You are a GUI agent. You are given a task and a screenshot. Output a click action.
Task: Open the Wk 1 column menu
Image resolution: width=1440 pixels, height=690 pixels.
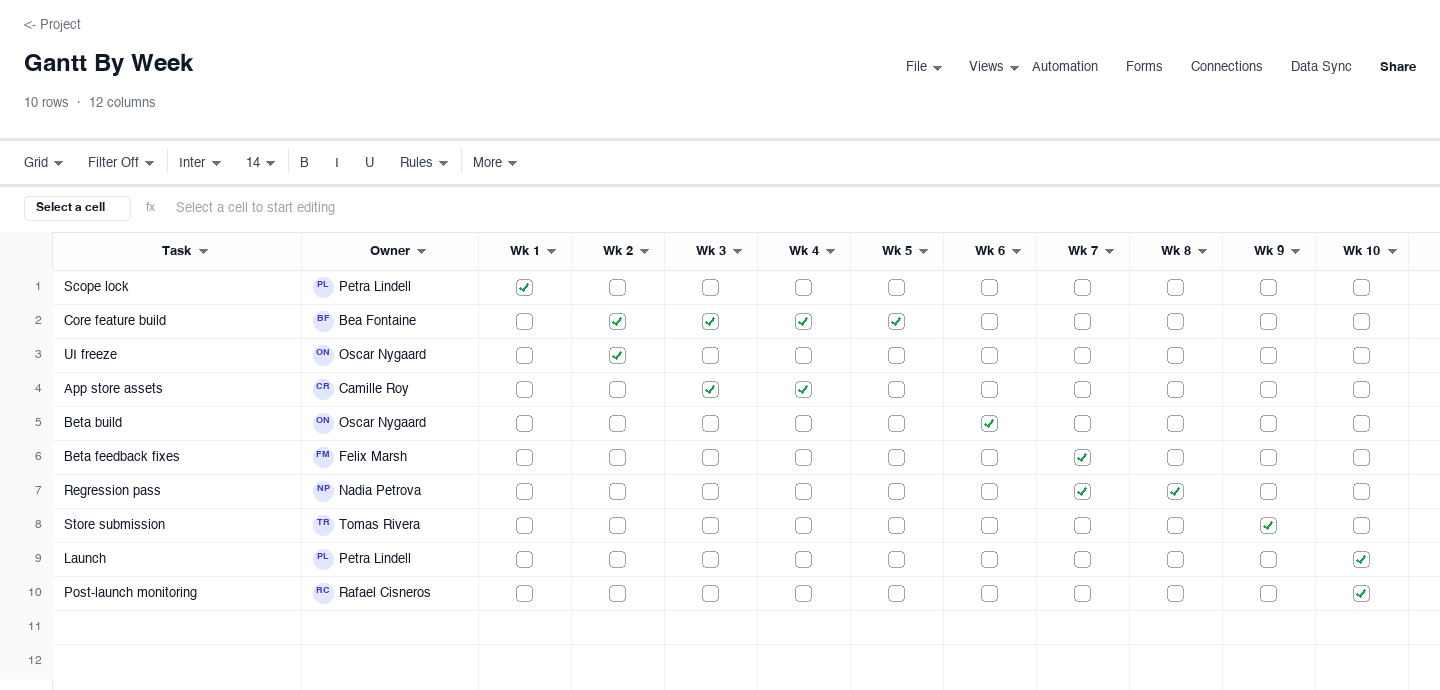point(551,252)
